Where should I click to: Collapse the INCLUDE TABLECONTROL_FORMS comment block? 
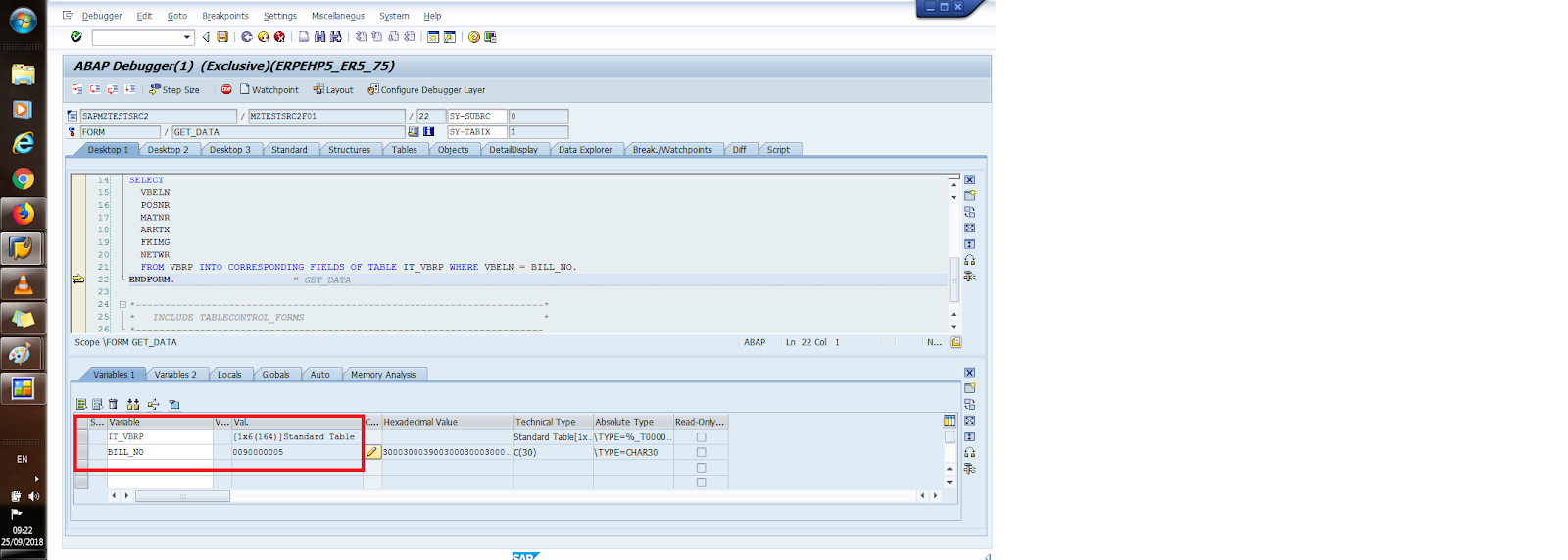[x=122, y=305]
